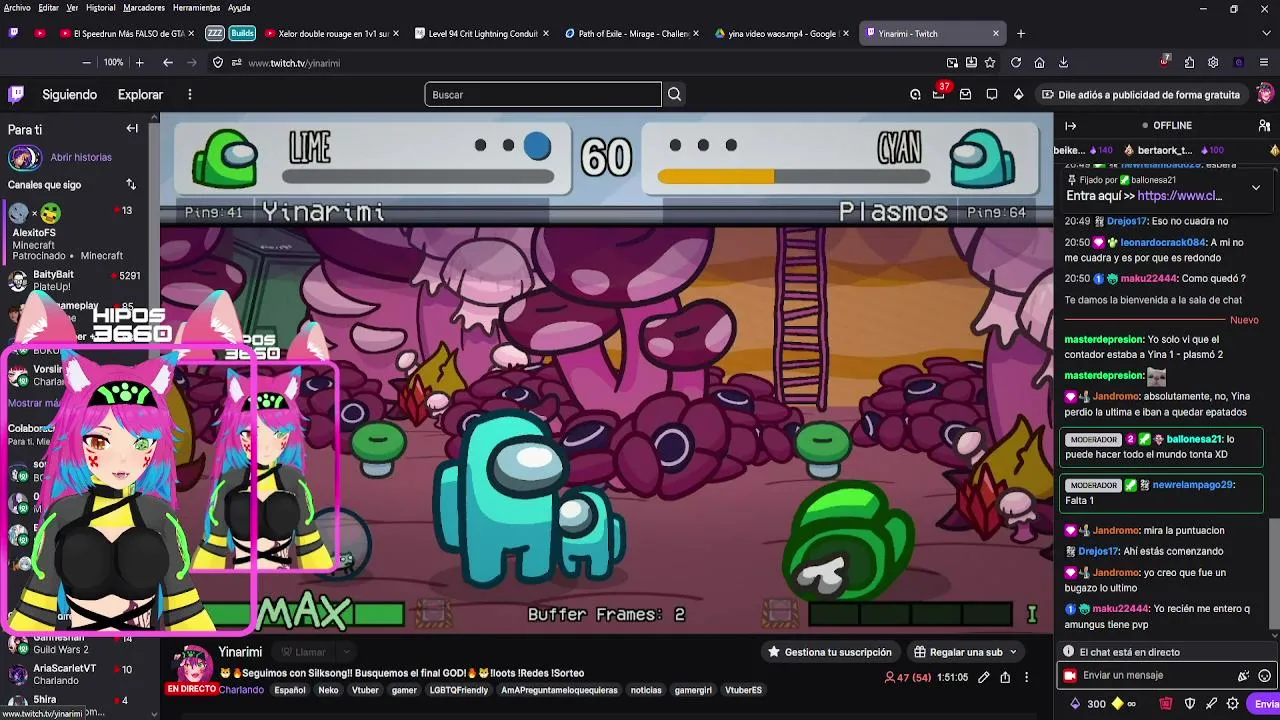Open more options three-dot menu beside Explorar
The image size is (1280, 720).
[189, 94]
